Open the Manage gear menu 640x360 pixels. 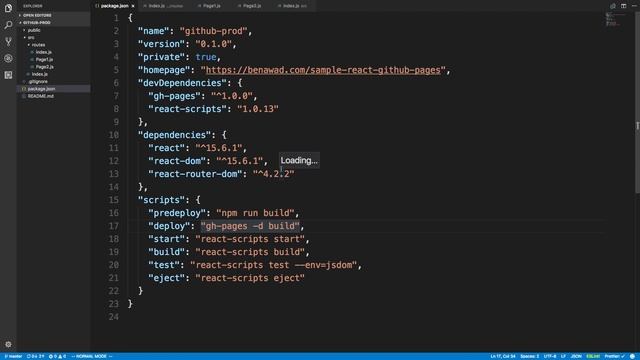point(8,344)
